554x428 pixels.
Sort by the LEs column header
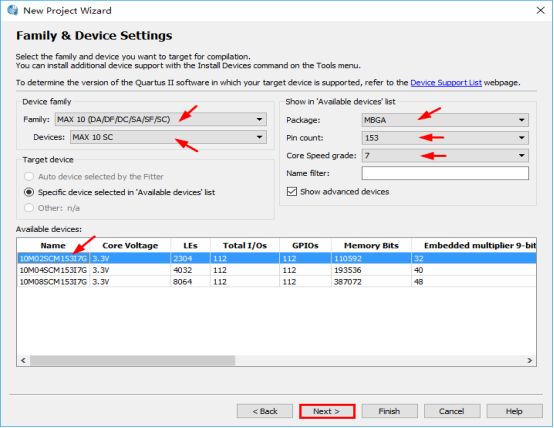tap(190, 246)
